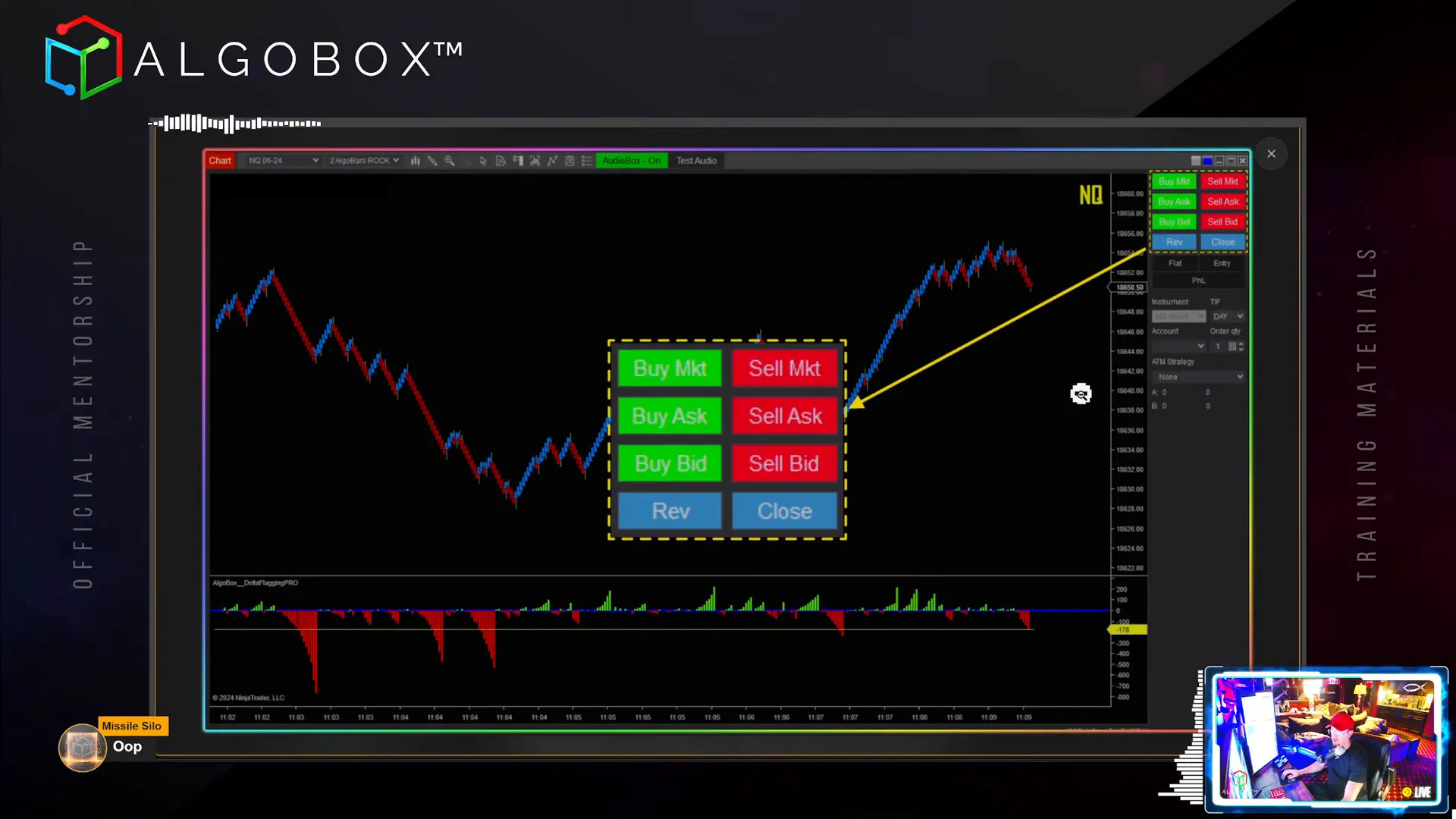The height and width of the screenshot is (819, 1456).
Task: Toggle the Chart Trader panel icon
Action: pos(518,161)
